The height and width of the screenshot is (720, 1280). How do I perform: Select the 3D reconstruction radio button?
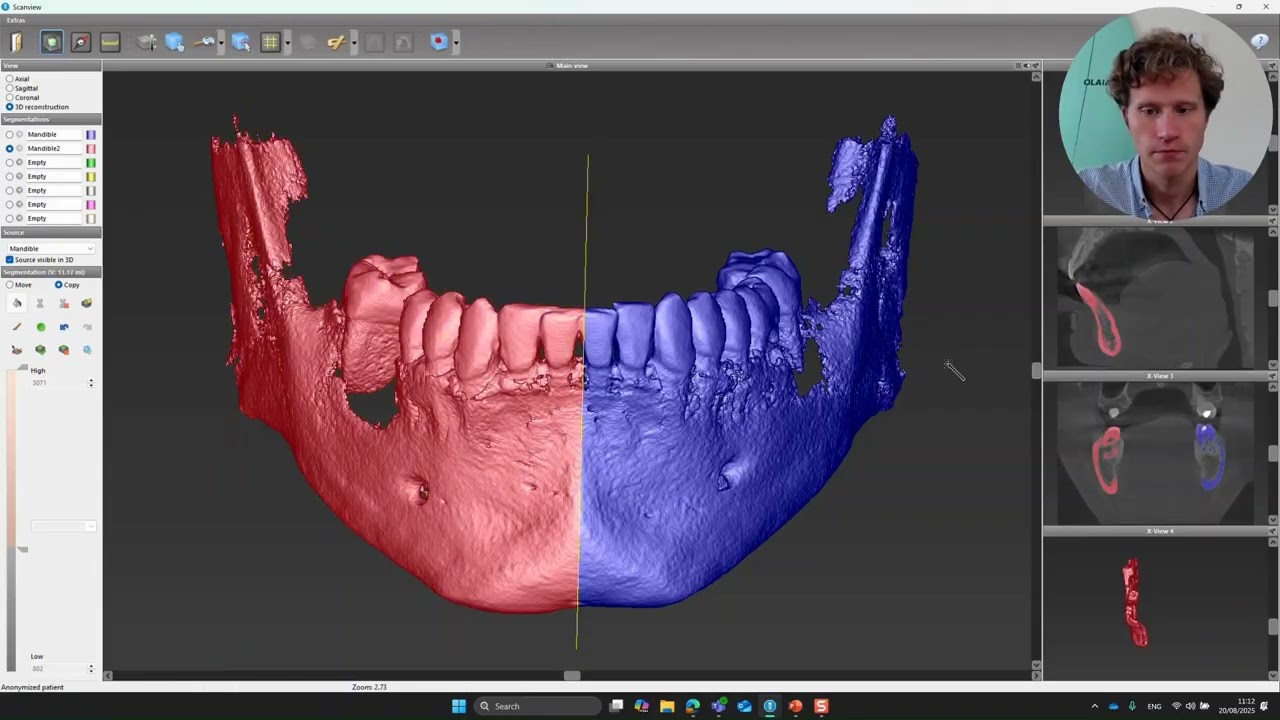[10, 107]
